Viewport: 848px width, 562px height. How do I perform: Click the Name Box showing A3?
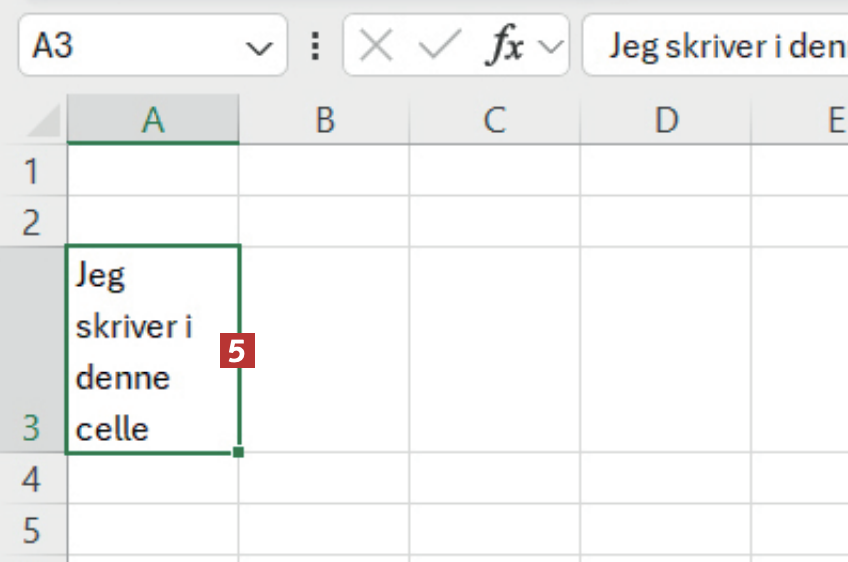click(x=130, y=46)
